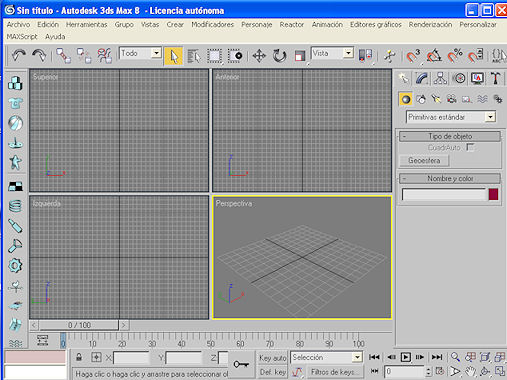Collapse the Nombre y color rollout
Image resolution: width=507 pixels, height=380 pixels.
(450, 178)
